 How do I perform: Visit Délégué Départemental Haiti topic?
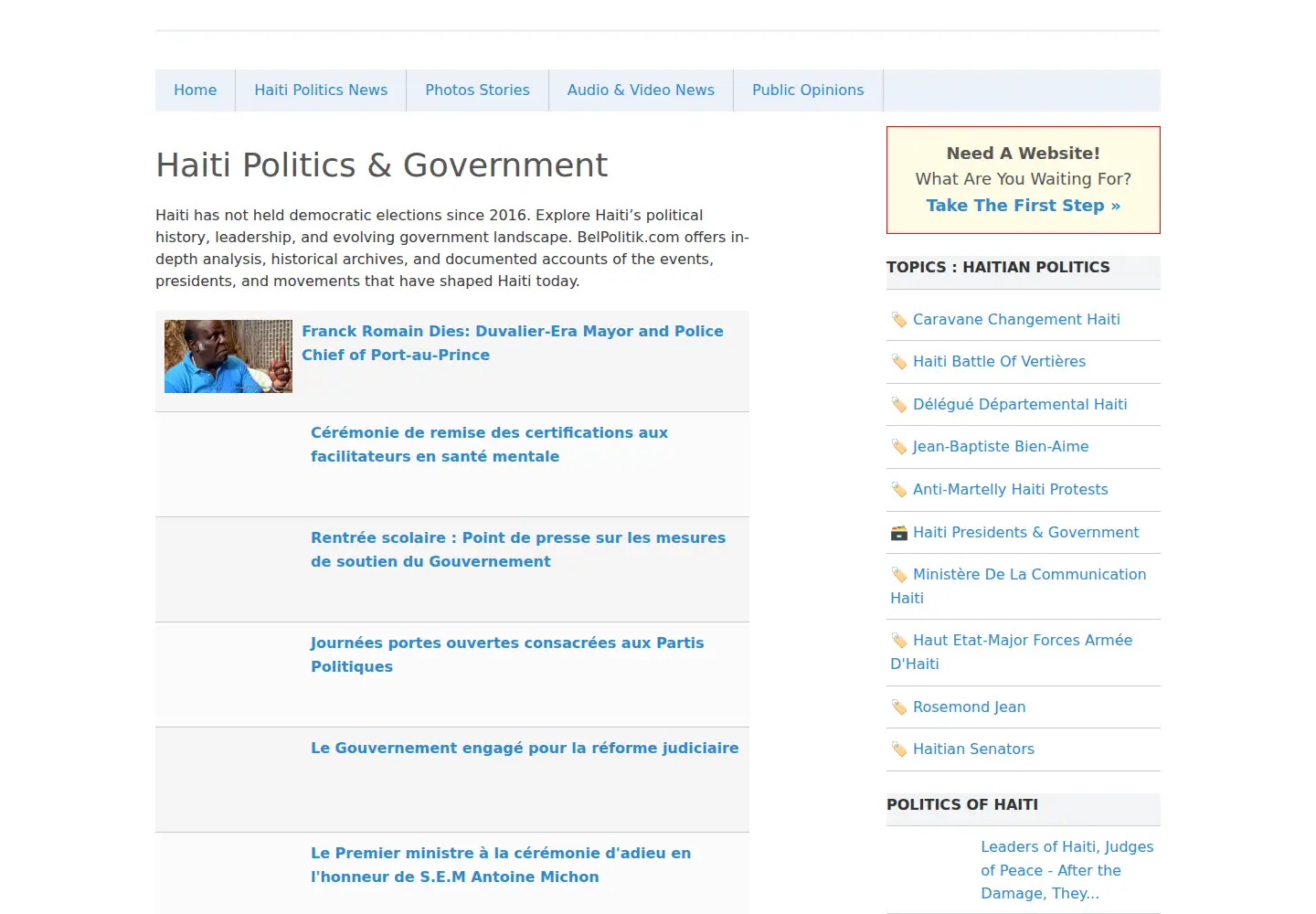[x=1020, y=404]
